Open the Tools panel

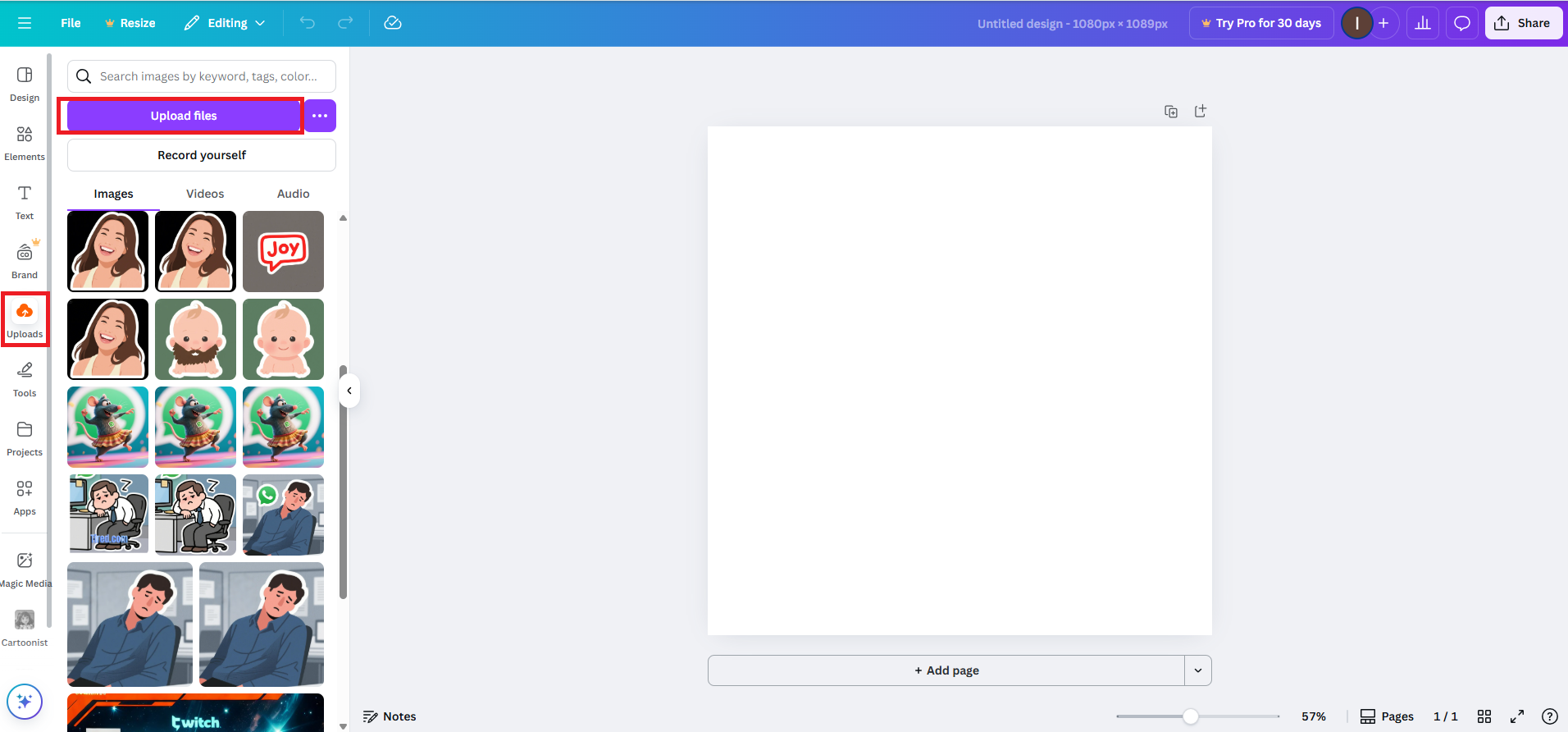[25, 379]
